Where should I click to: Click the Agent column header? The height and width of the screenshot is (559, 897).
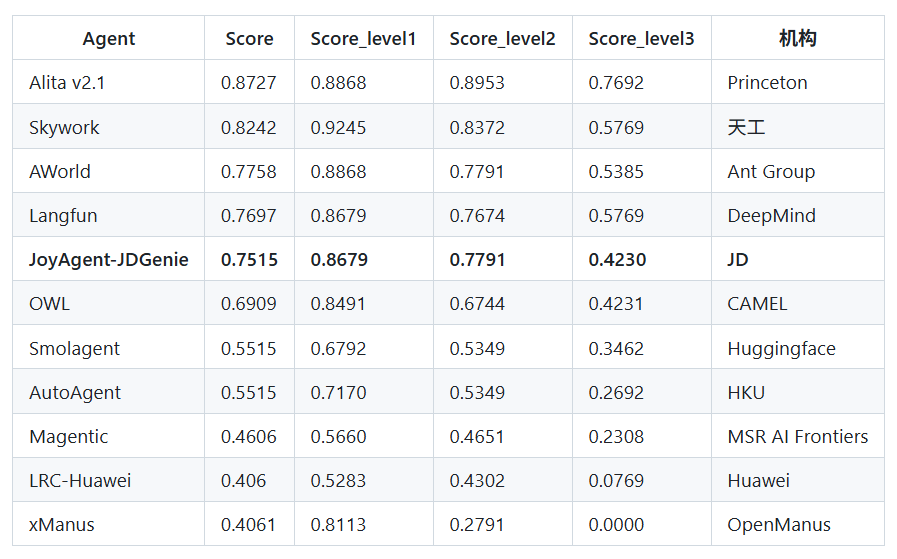tap(109, 38)
